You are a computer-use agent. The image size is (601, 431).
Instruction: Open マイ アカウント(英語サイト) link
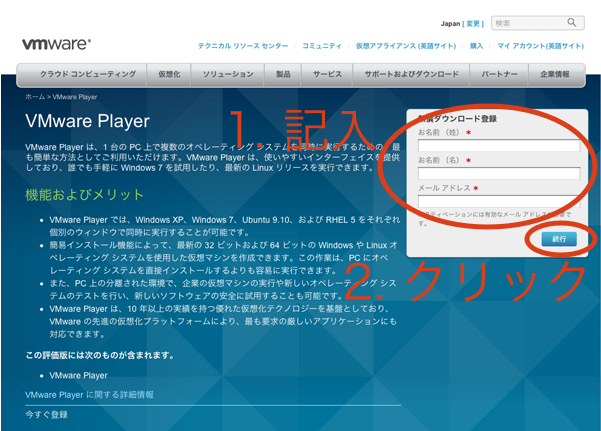point(540,46)
